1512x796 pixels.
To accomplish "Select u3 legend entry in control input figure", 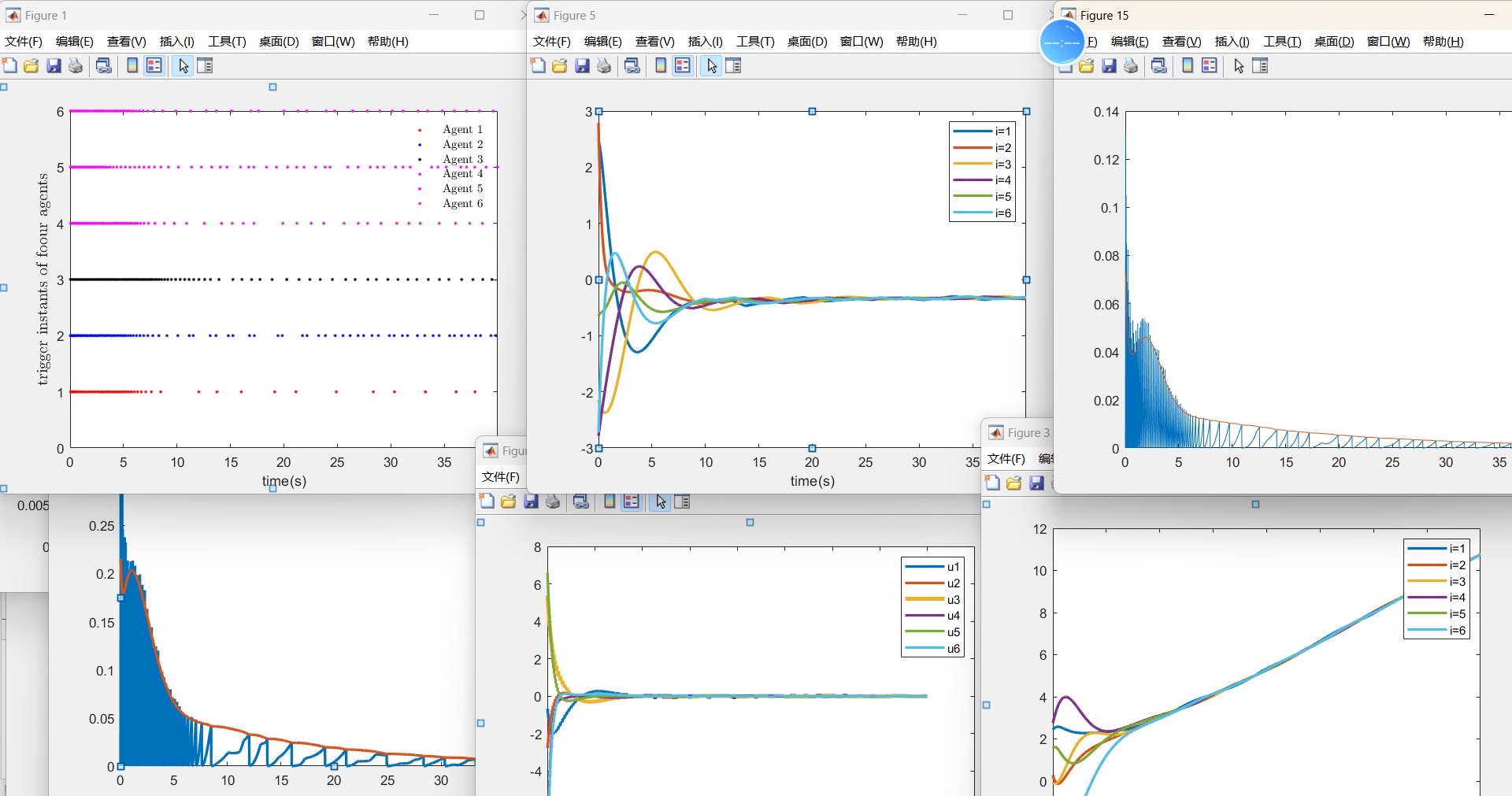I will point(933,599).
